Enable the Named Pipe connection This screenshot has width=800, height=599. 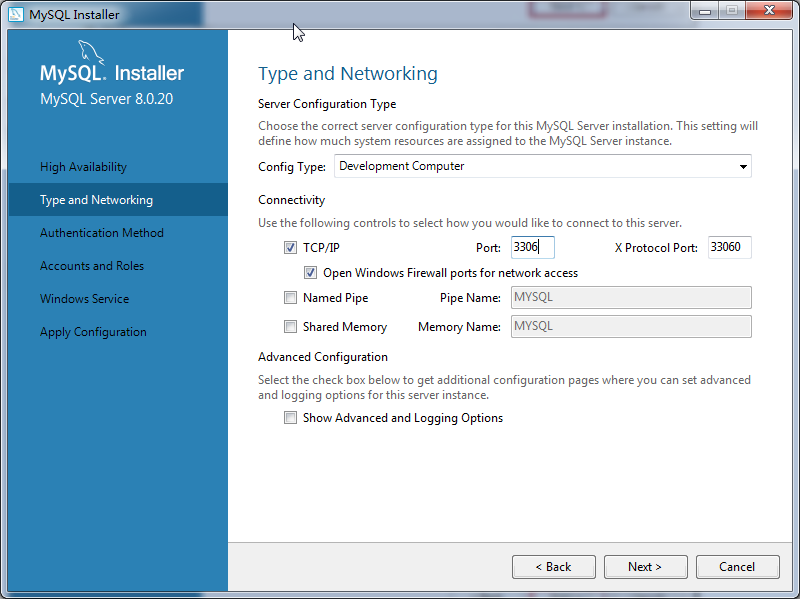click(290, 297)
